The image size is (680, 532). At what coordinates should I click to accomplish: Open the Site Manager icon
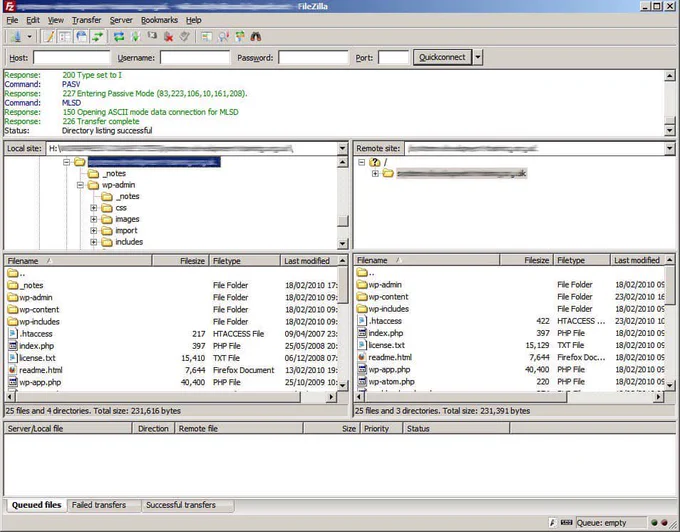pos(16,37)
